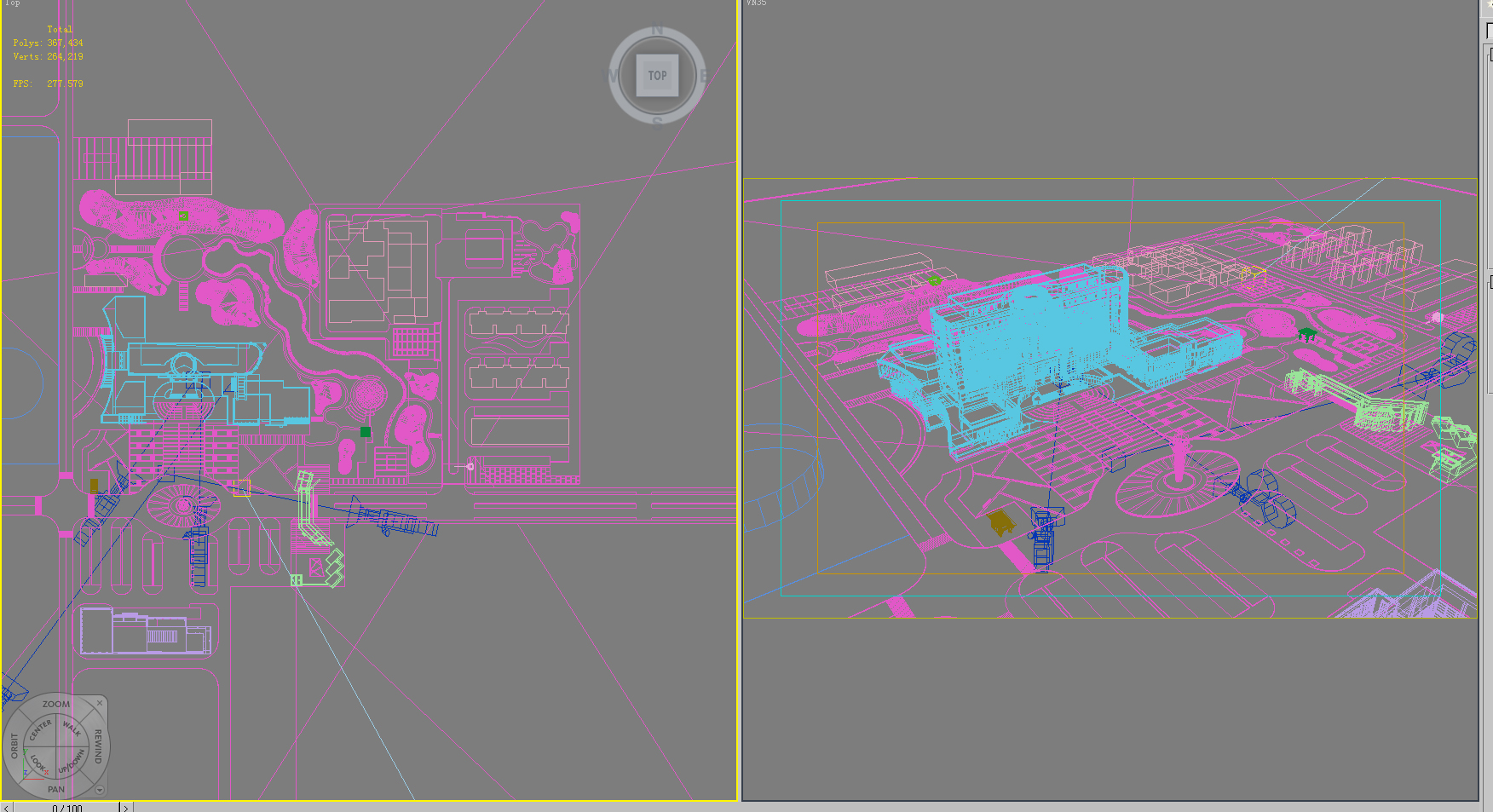This screenshot has width=1493, height=812.
Task: Click the E compass letter on the ViewCube
Action: coord(703,76)
